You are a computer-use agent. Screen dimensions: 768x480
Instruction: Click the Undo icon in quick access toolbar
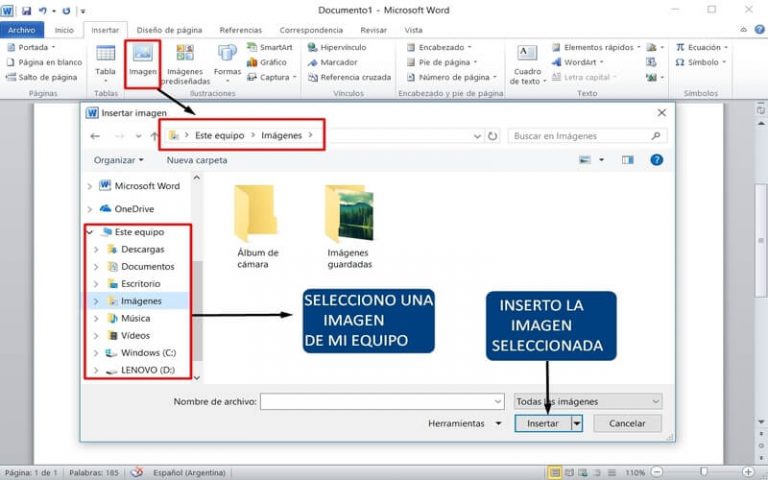[43, 10]
